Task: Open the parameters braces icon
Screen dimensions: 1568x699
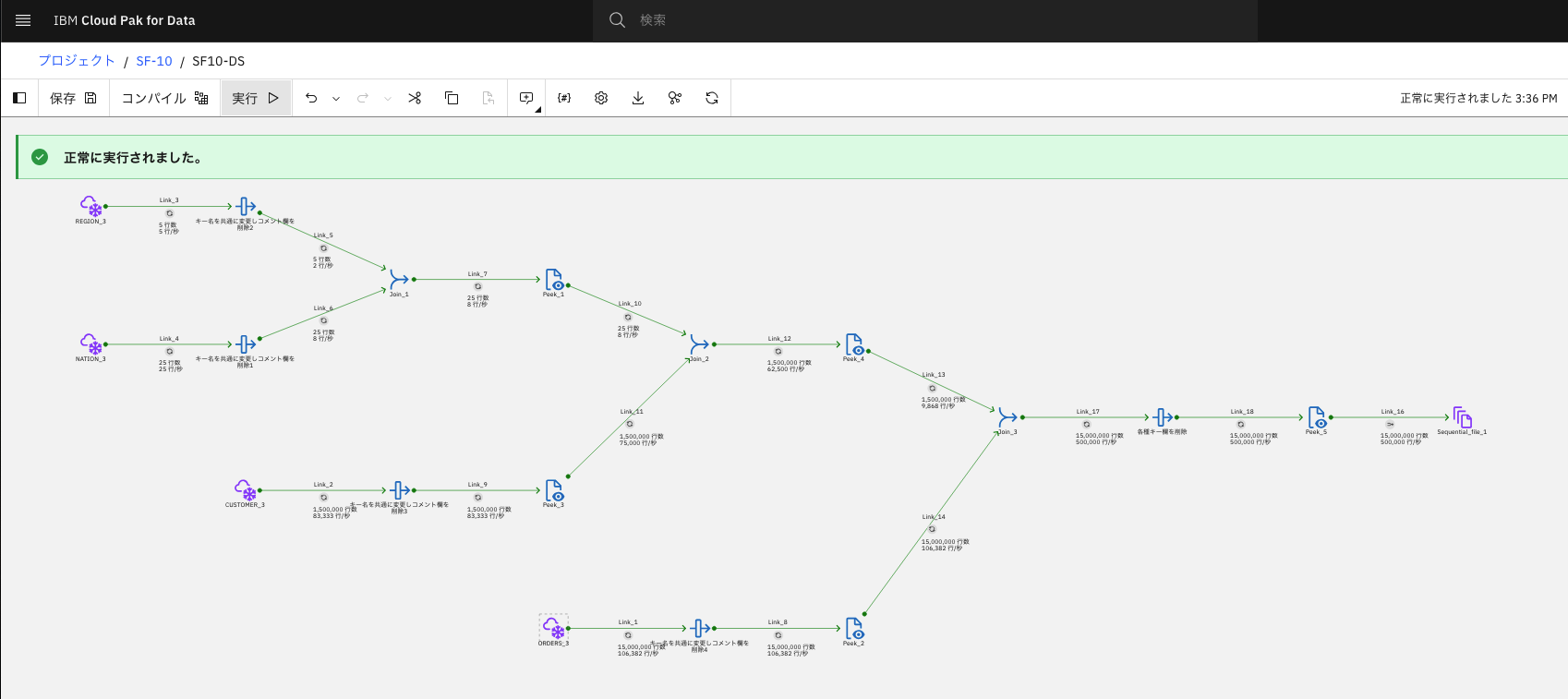Action: (564, 98)
